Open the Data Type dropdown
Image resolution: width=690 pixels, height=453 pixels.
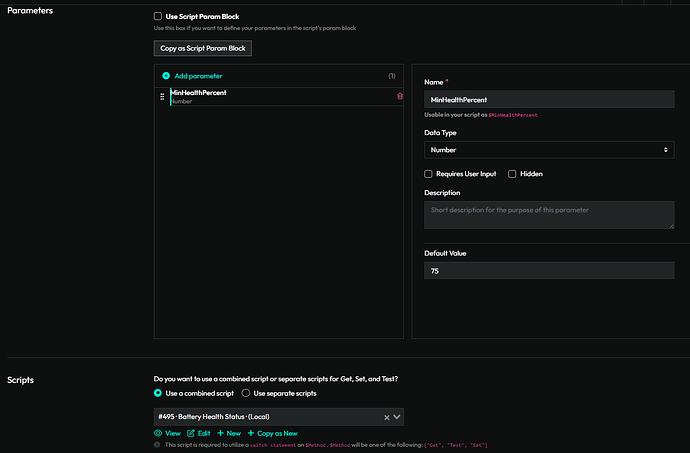tap(548, 149)
